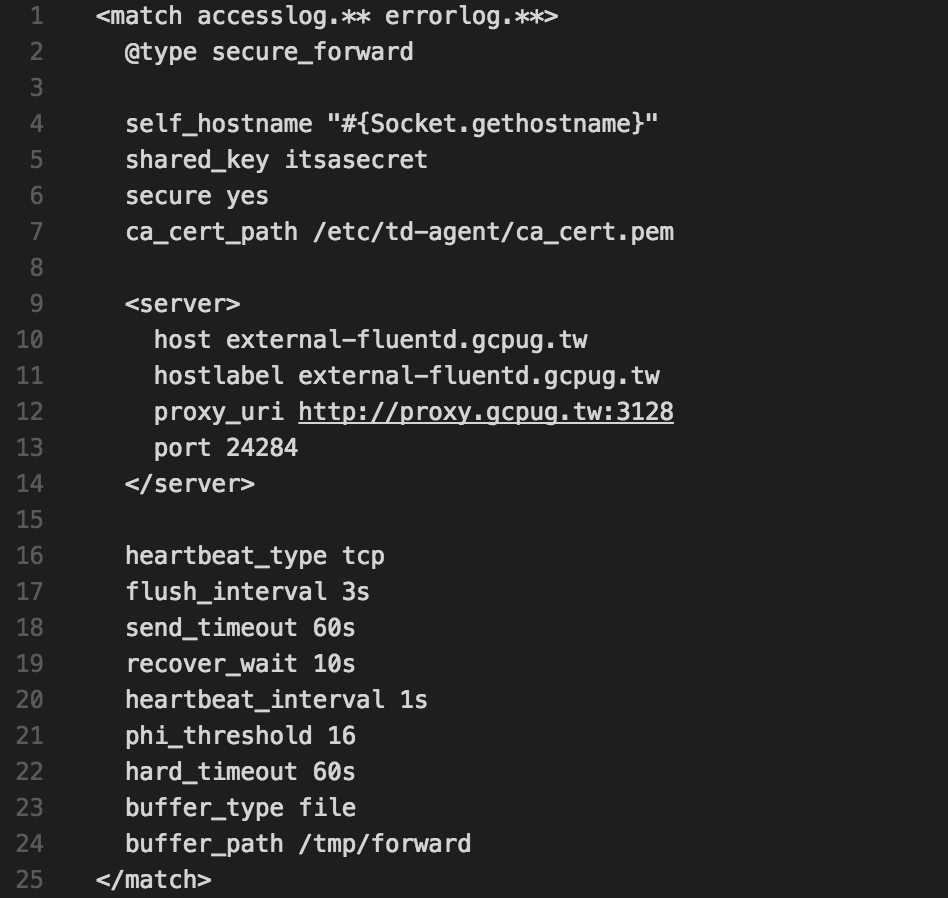Click the closing server tag

pos(190,484)
